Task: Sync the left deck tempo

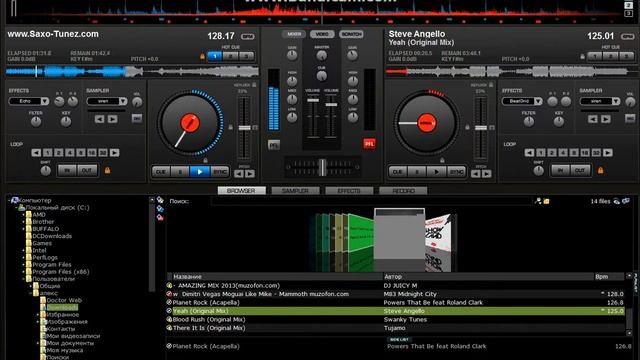Action: pos(220,172)
